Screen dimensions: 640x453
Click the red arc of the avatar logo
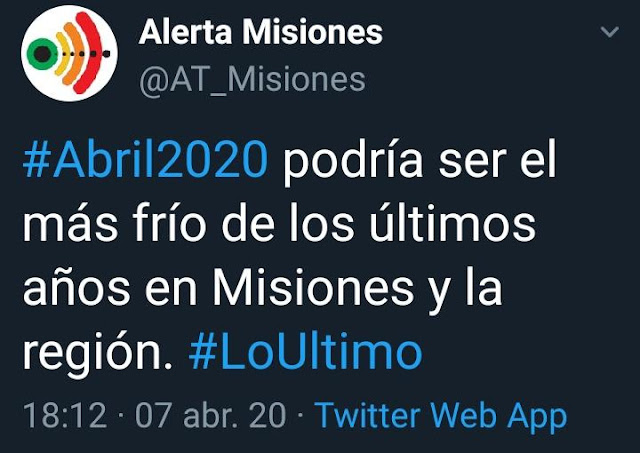pyautogui.click(x=90, y=52)
